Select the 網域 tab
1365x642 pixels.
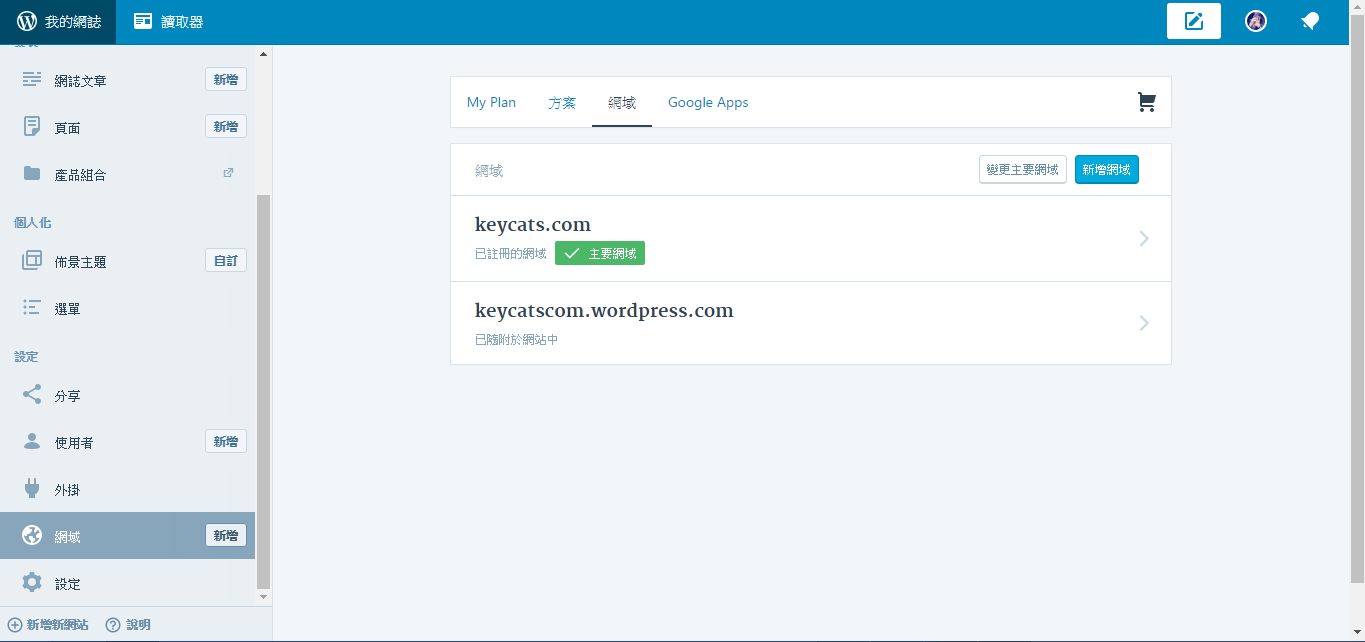coord(622,102)
